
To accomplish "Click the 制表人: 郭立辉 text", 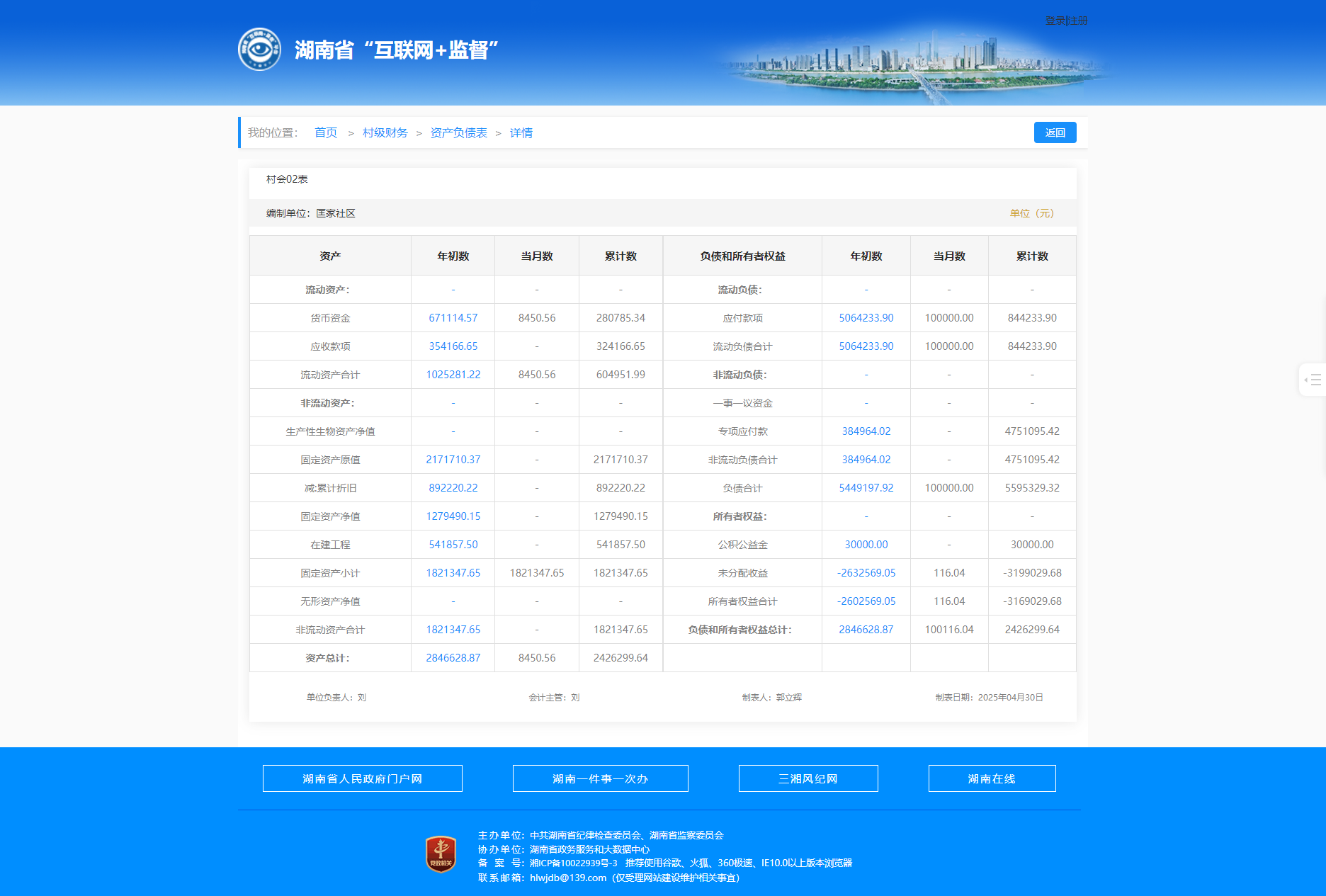I will (772, 698).
